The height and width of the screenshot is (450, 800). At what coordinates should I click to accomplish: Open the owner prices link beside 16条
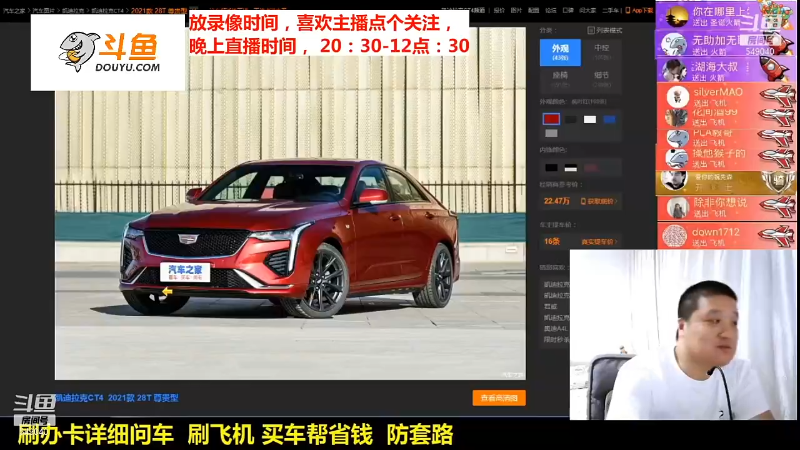599,242
